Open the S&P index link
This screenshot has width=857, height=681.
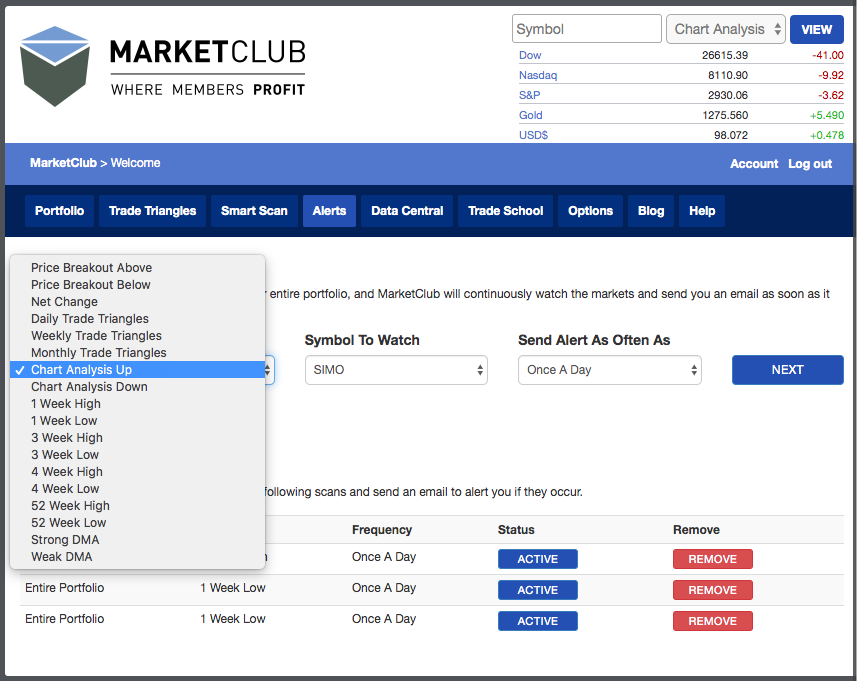point(529,95)
